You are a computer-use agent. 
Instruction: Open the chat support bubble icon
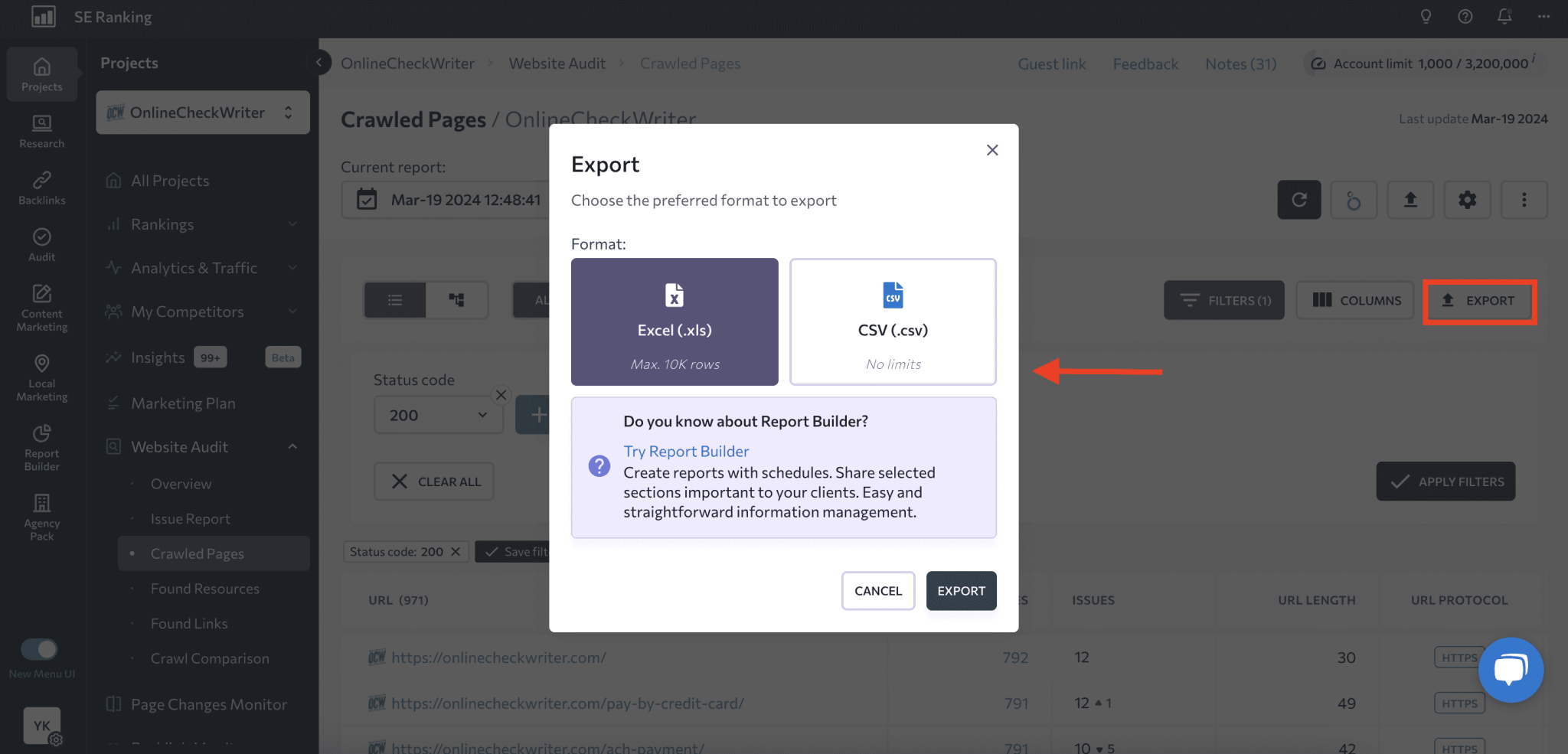click(1511, 670)
